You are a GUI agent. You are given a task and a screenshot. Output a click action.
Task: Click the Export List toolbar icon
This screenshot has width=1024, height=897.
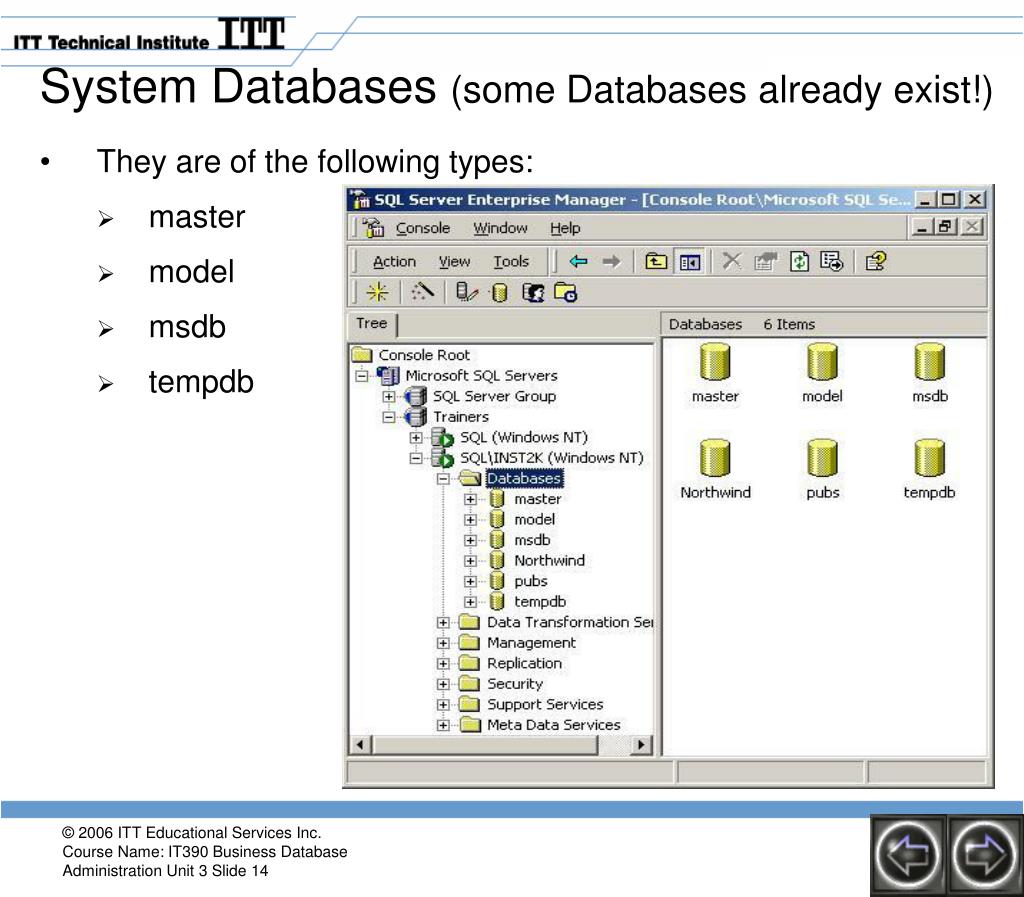click(x=831, y=262)
